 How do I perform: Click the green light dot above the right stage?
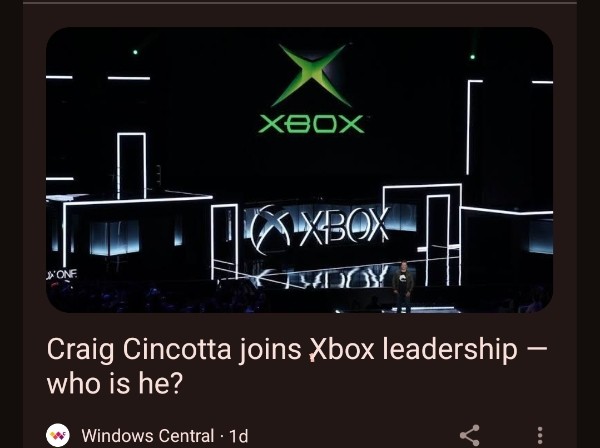pyautogui.click(x=473, y=57)
